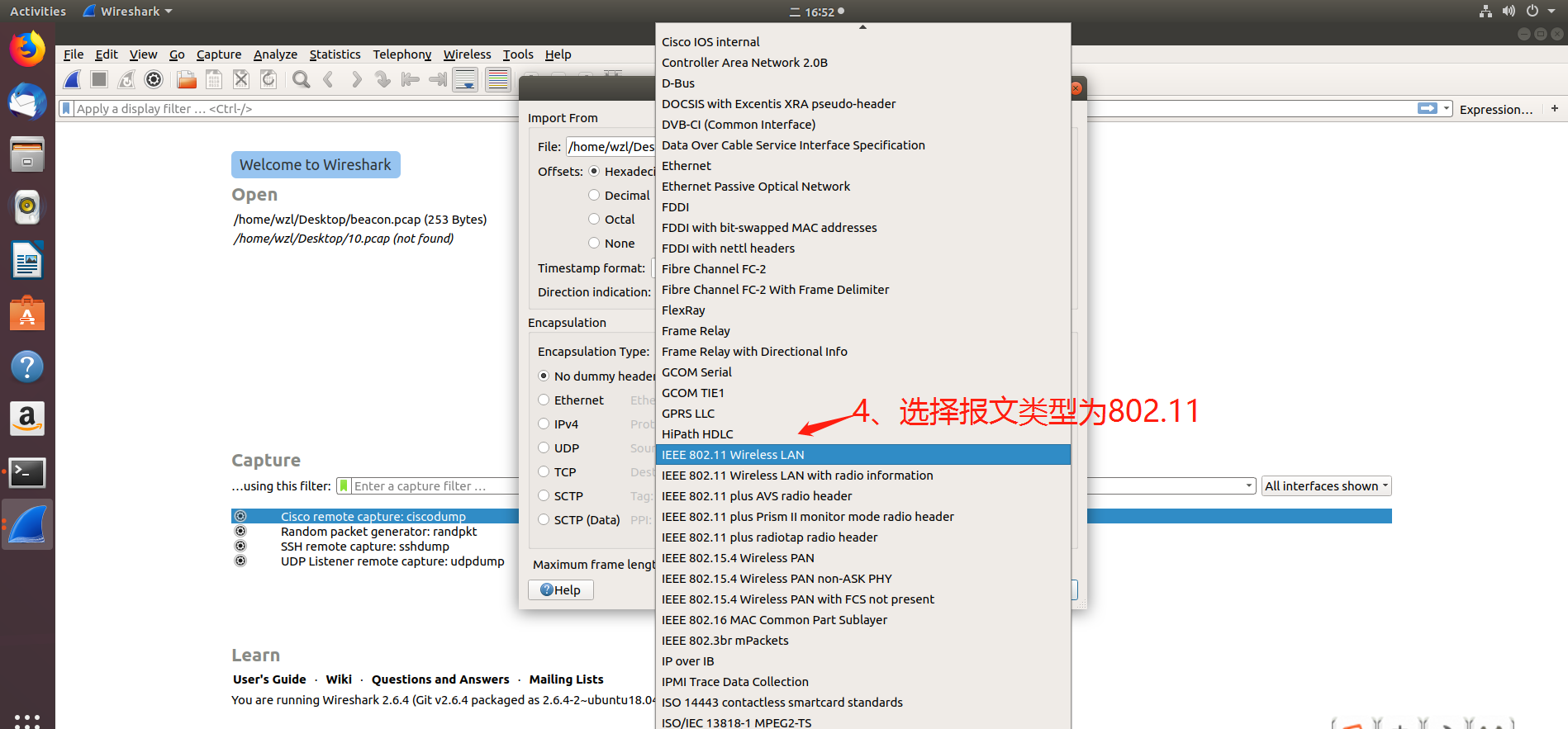Go forward in packet history arrow

(356, 80)
